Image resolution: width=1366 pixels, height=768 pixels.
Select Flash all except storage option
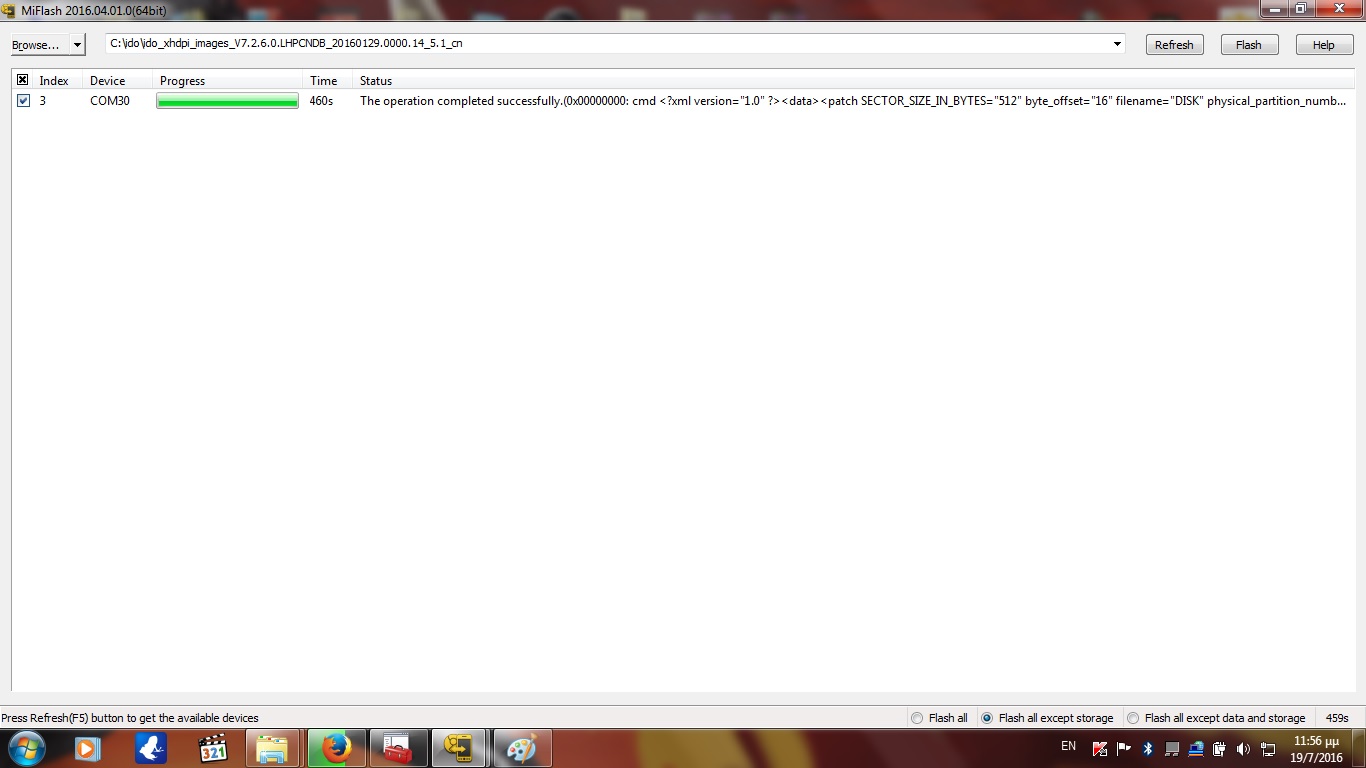click(1047, 718)
